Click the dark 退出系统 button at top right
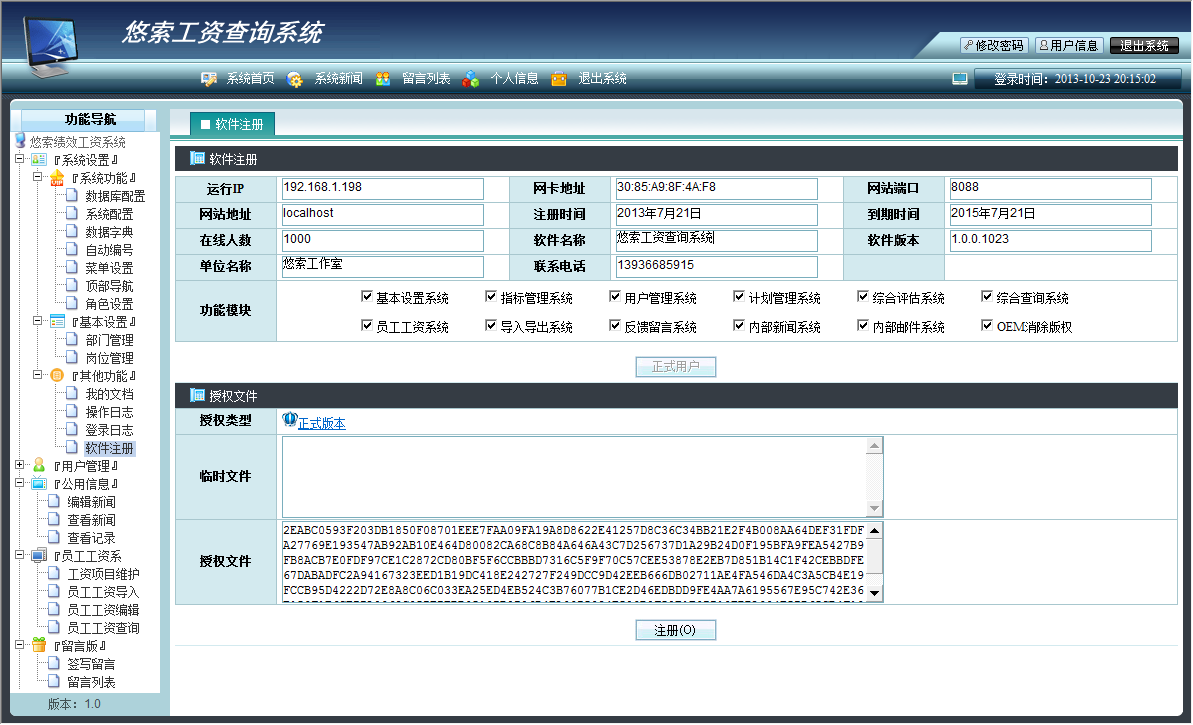1193x725 pixels. 1144,46
